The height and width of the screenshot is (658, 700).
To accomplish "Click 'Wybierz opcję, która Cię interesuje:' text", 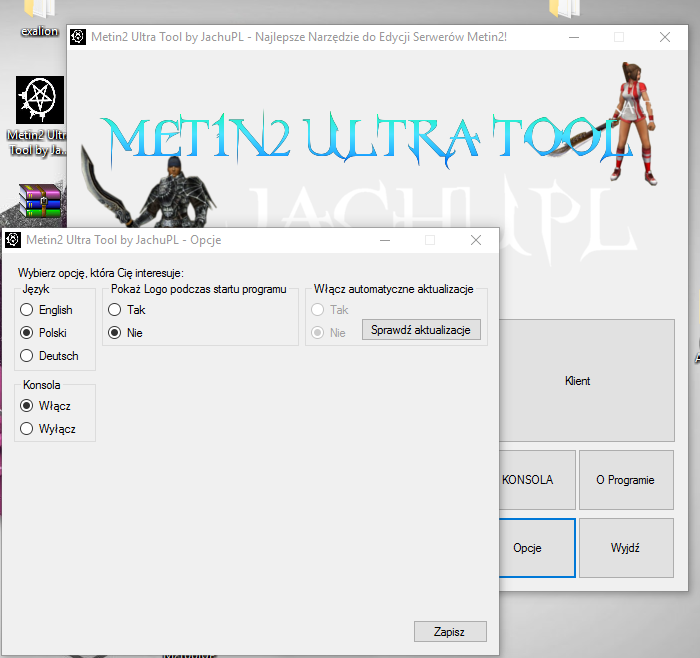I will (100, 273).
